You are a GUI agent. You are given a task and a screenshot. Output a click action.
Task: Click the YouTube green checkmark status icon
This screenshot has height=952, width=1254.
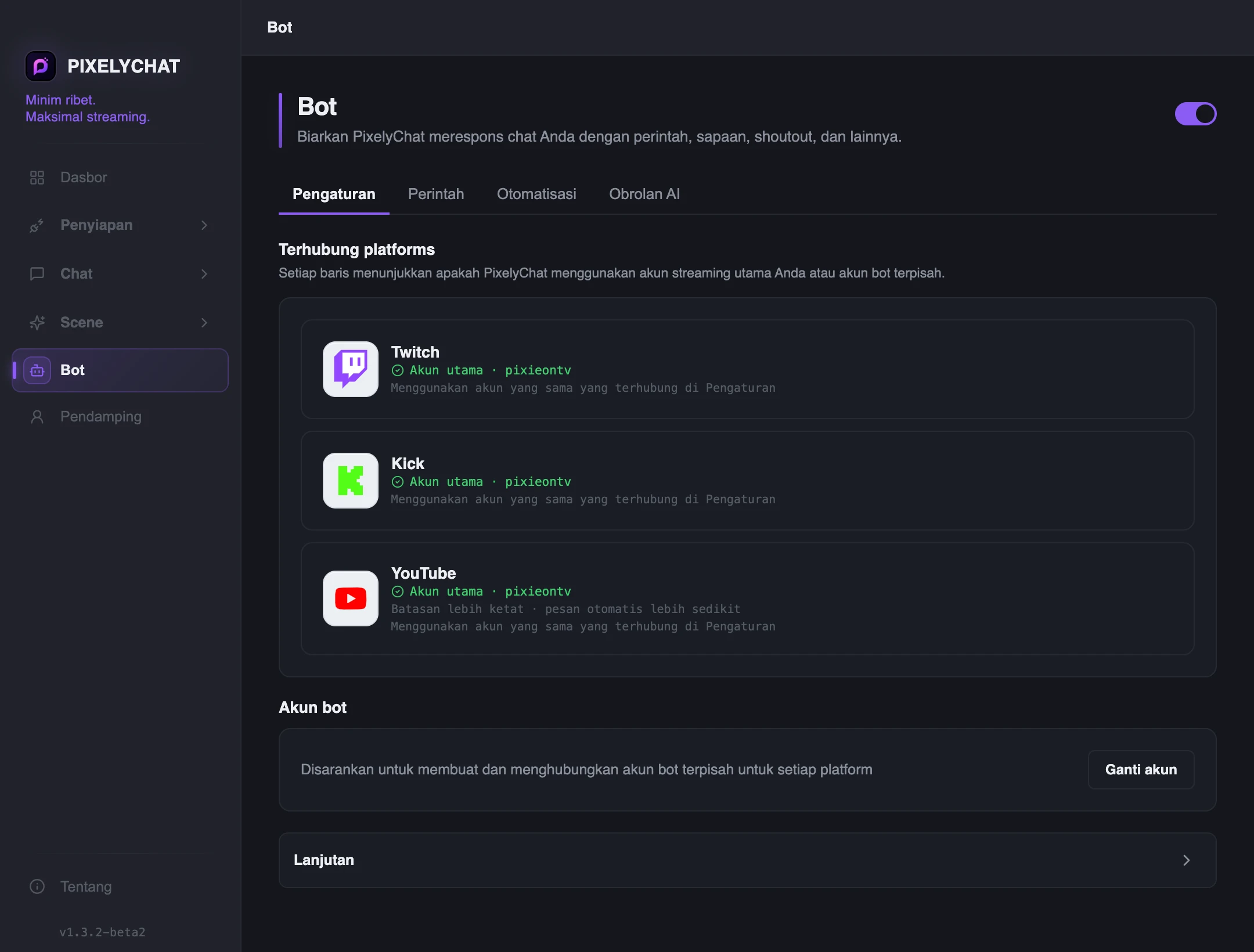(398, 592)
